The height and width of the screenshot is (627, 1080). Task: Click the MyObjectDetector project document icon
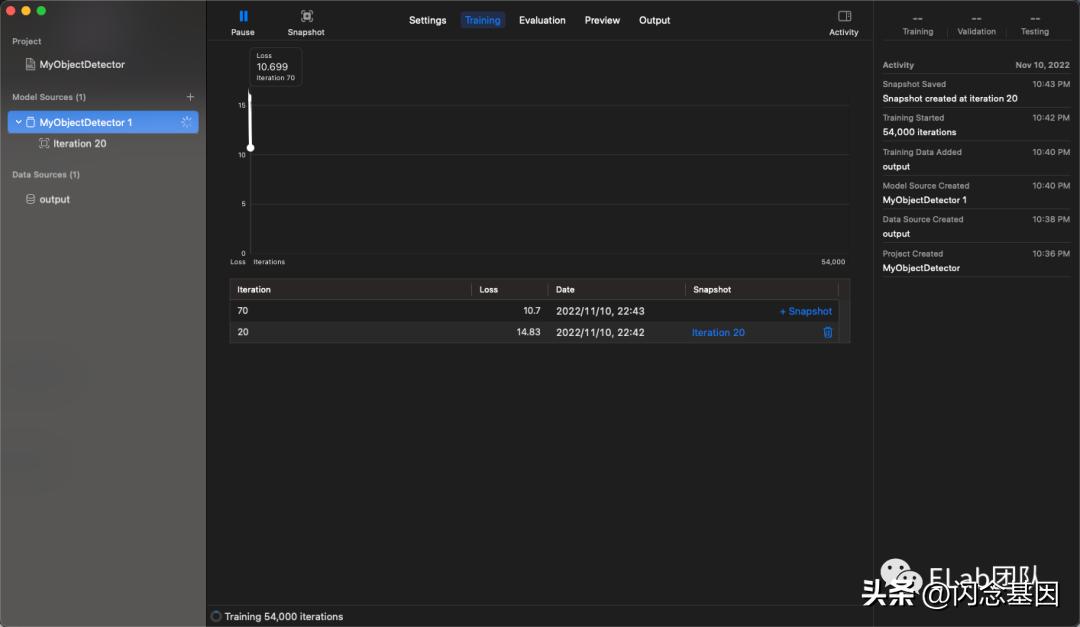tap(30, 65)
